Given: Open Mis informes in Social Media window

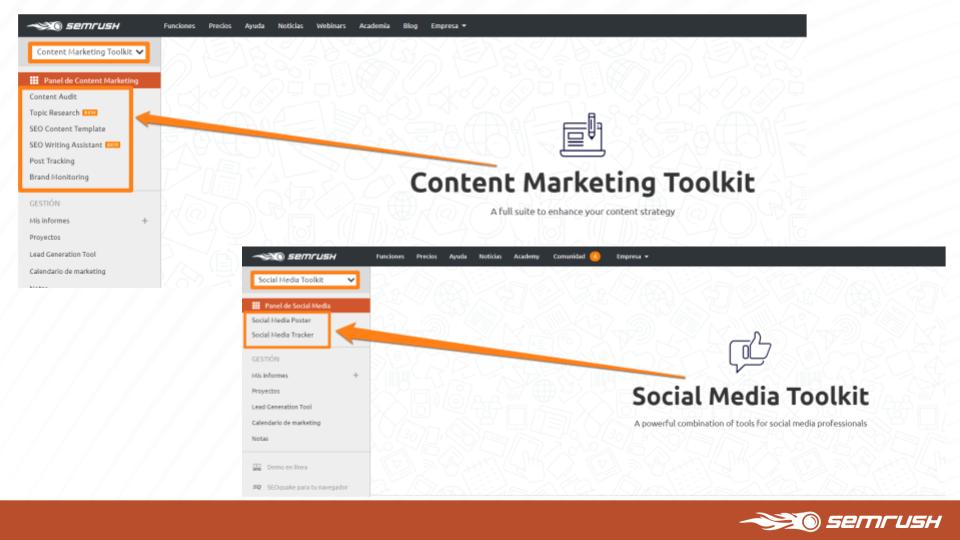Looking at the screenshot, I should pyautogui.click(x=269, y=375).
